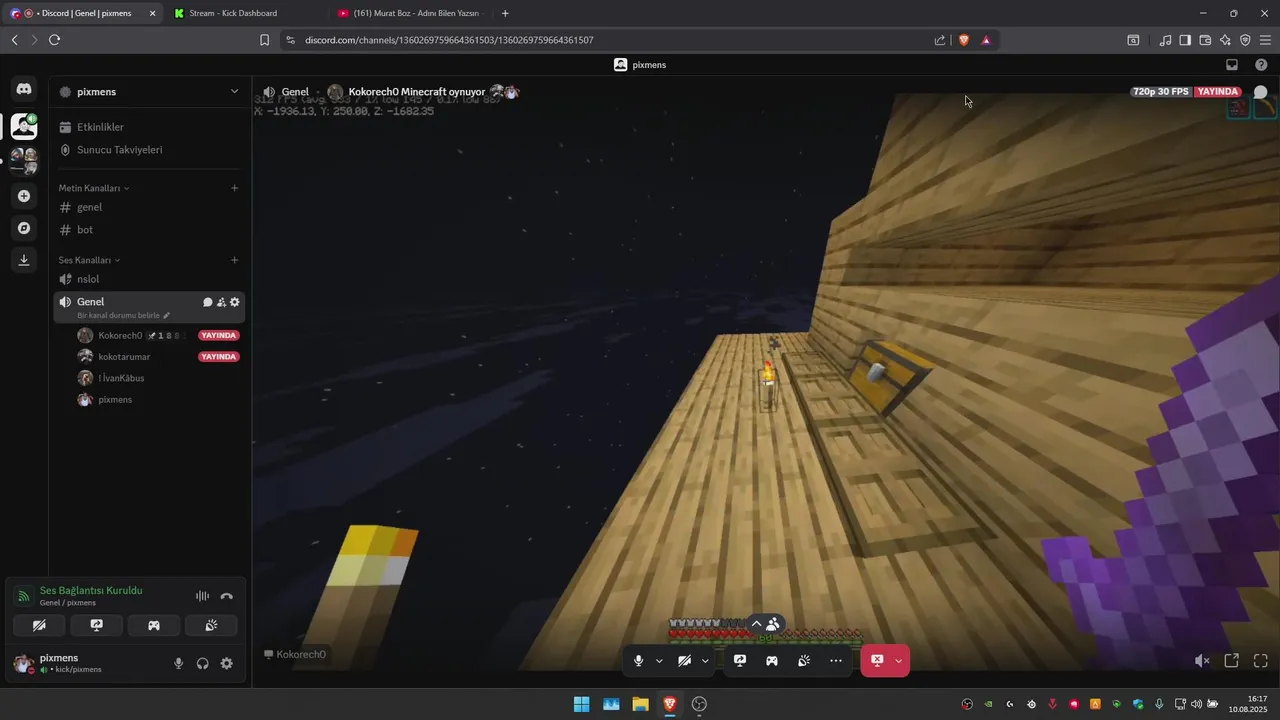The image size is (1280, 720).
Task: Open chat for Genel voice channel
Action: pos(208,302)
